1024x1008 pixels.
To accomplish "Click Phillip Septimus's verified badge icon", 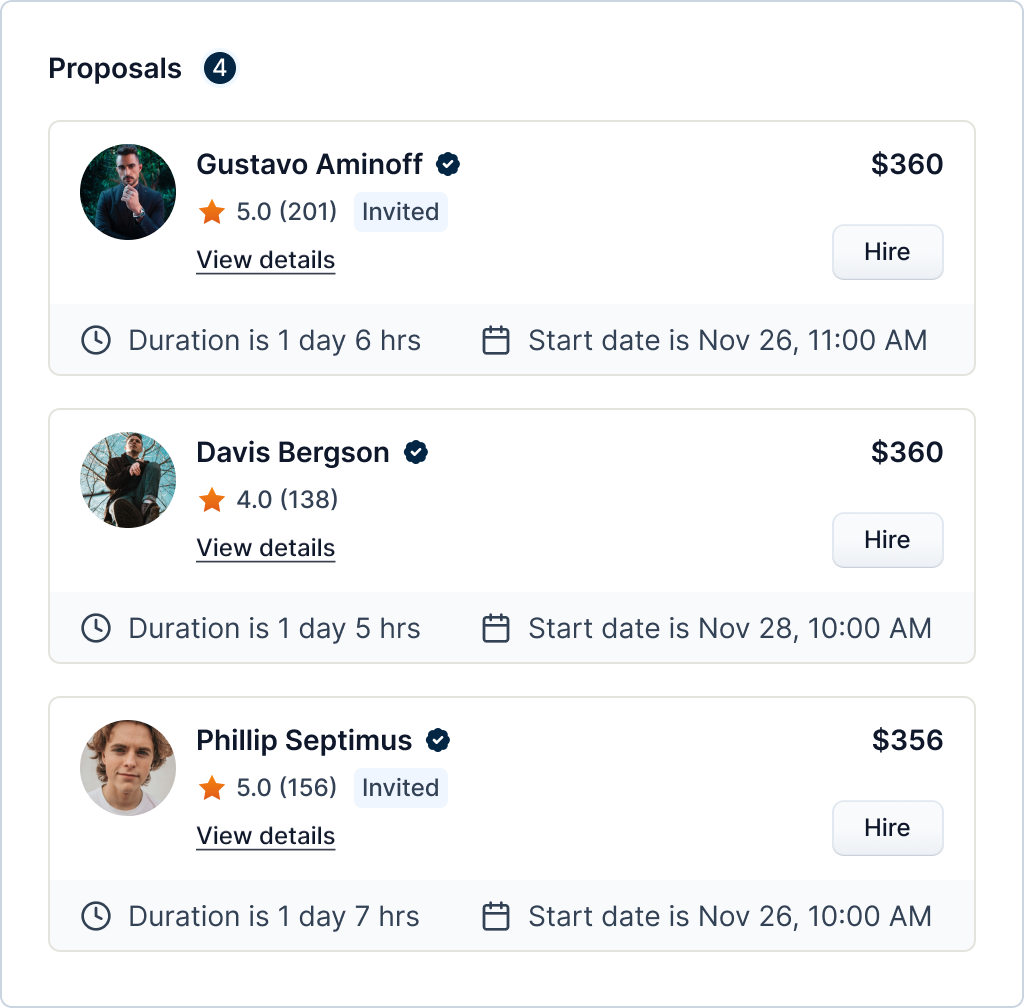I will coord(438,740).
